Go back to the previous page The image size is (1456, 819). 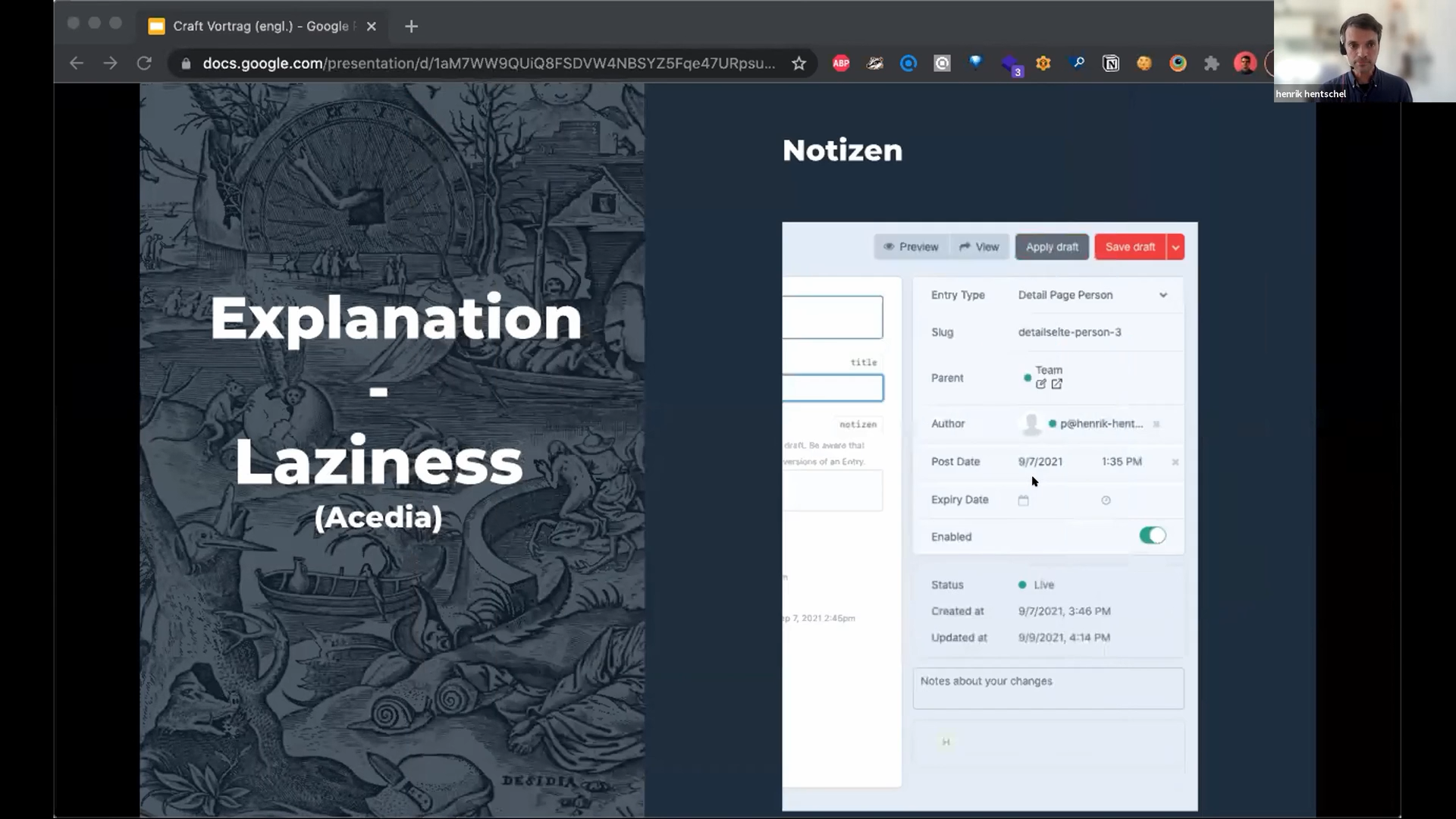pos(77,64)
